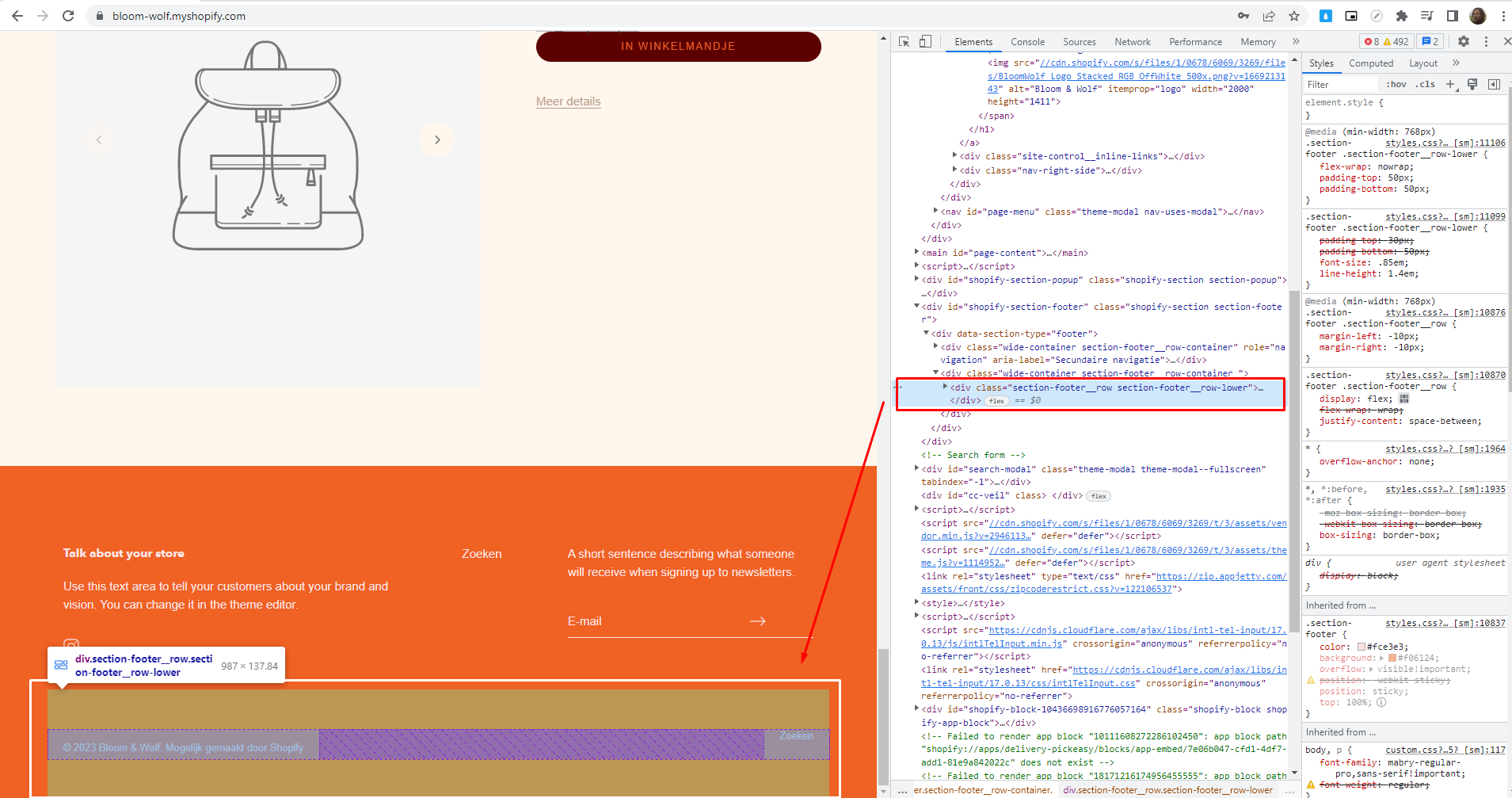Bookmark this page with the star icon
The height and width of the screenshot is (798, 1512).
point(1294,16)
